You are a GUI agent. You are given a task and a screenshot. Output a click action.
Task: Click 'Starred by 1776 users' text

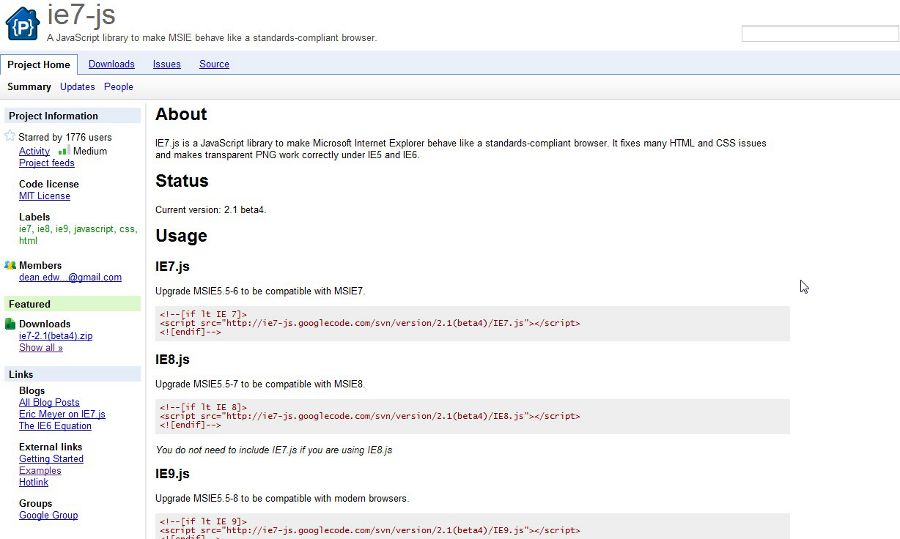[65, 137]
